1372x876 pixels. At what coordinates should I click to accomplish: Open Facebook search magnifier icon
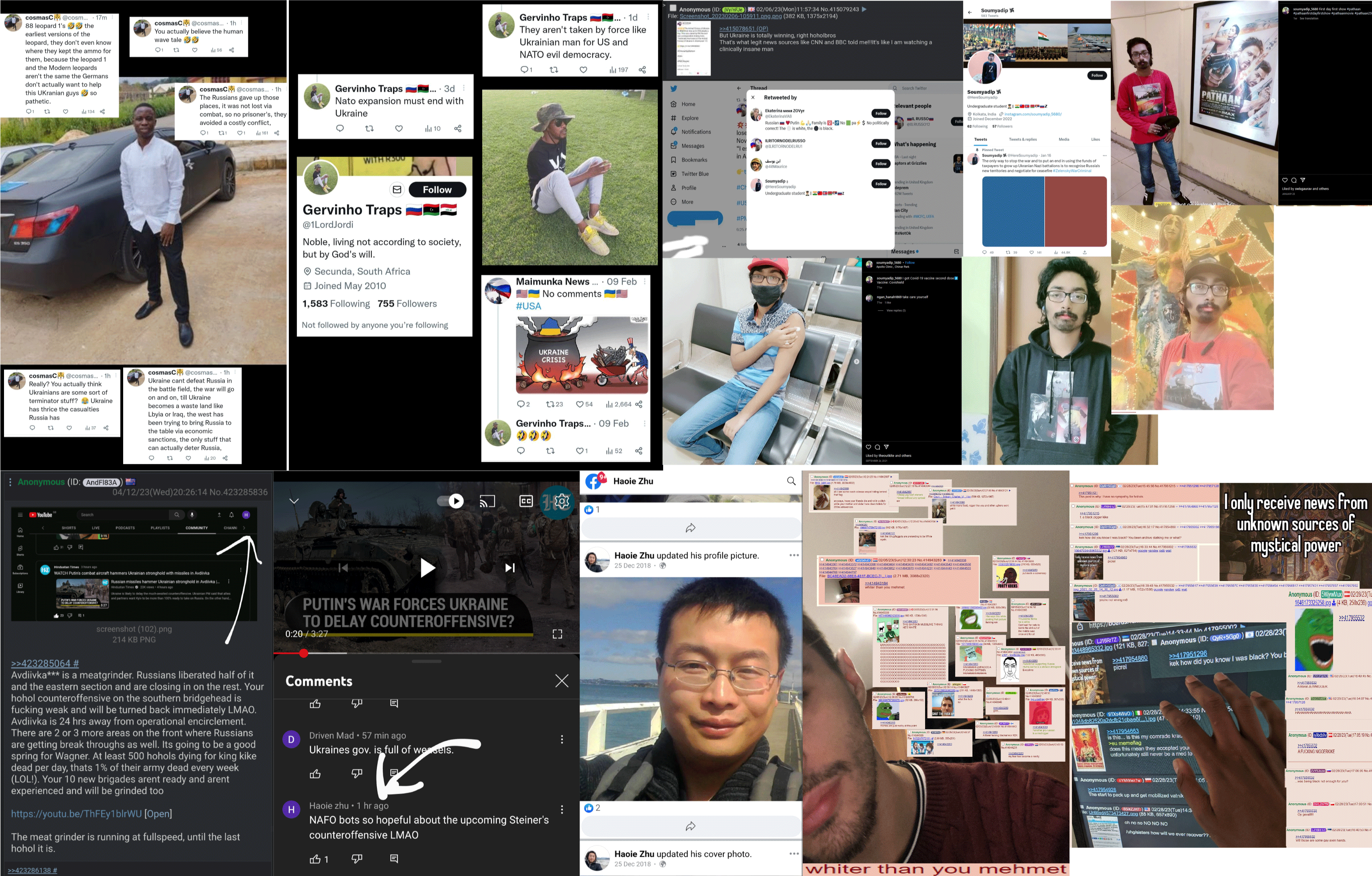(x=792, y=481)
